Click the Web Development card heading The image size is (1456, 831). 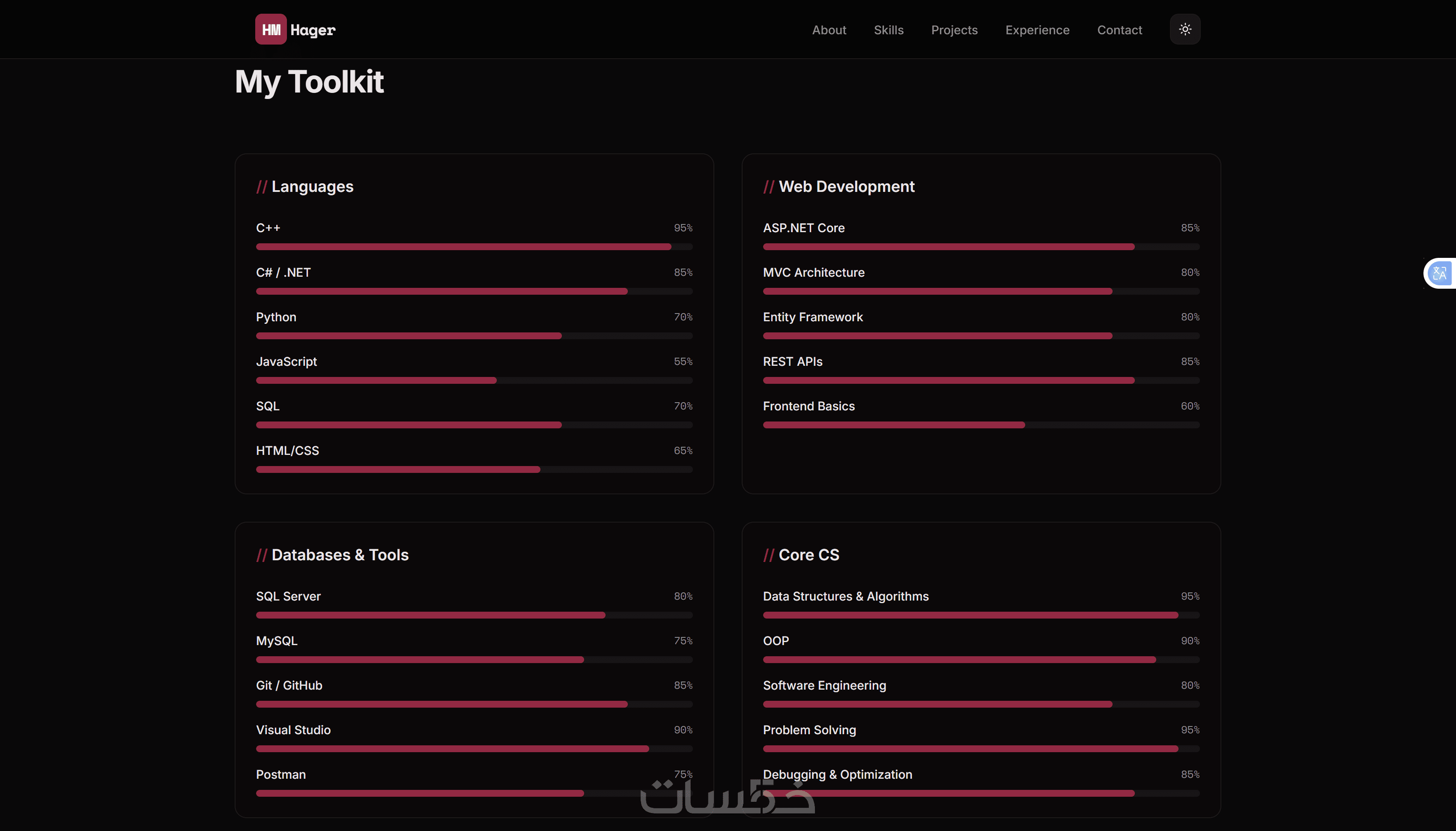(x=846, y=187)
